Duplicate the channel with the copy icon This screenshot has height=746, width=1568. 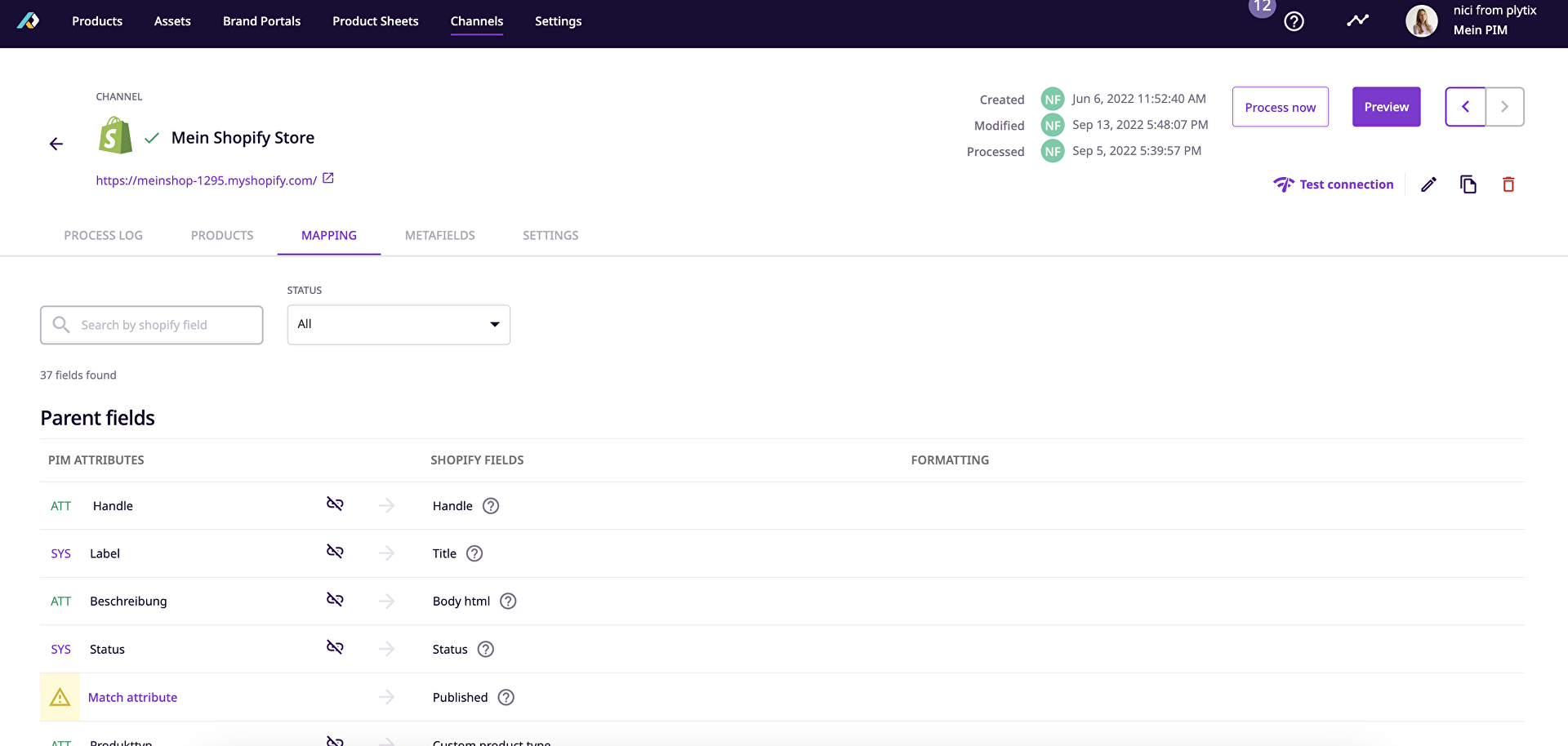pos(1468,184)
